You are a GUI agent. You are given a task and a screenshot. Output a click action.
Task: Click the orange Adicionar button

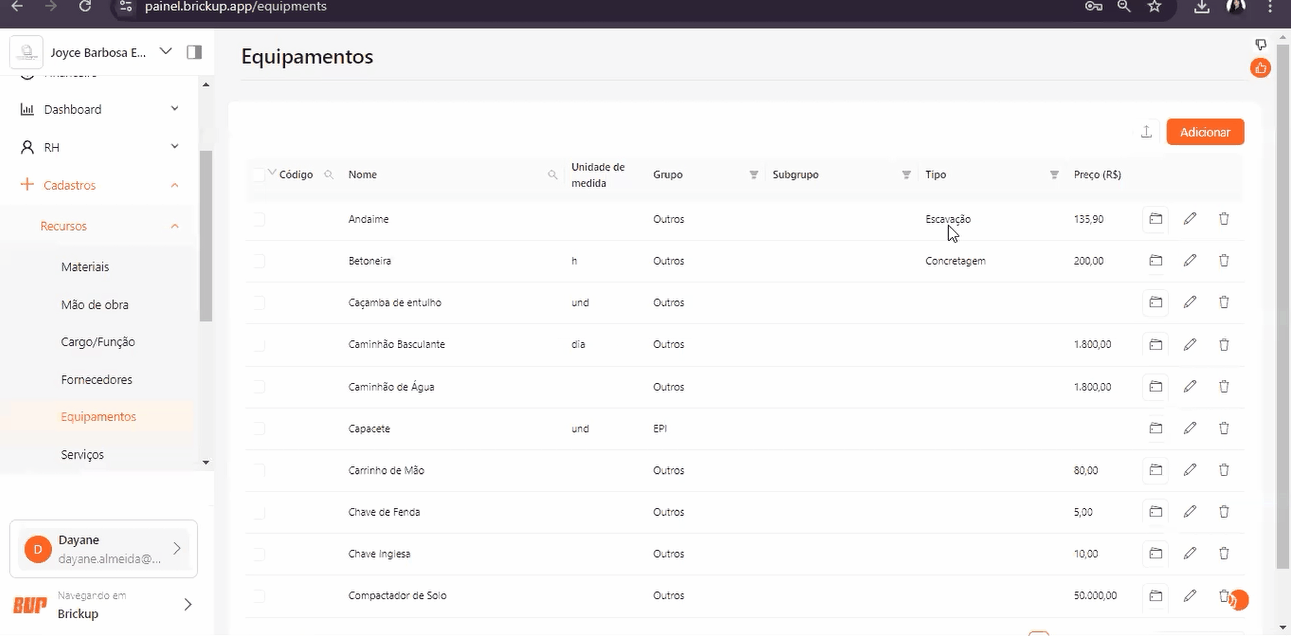tap(1205, 132)
